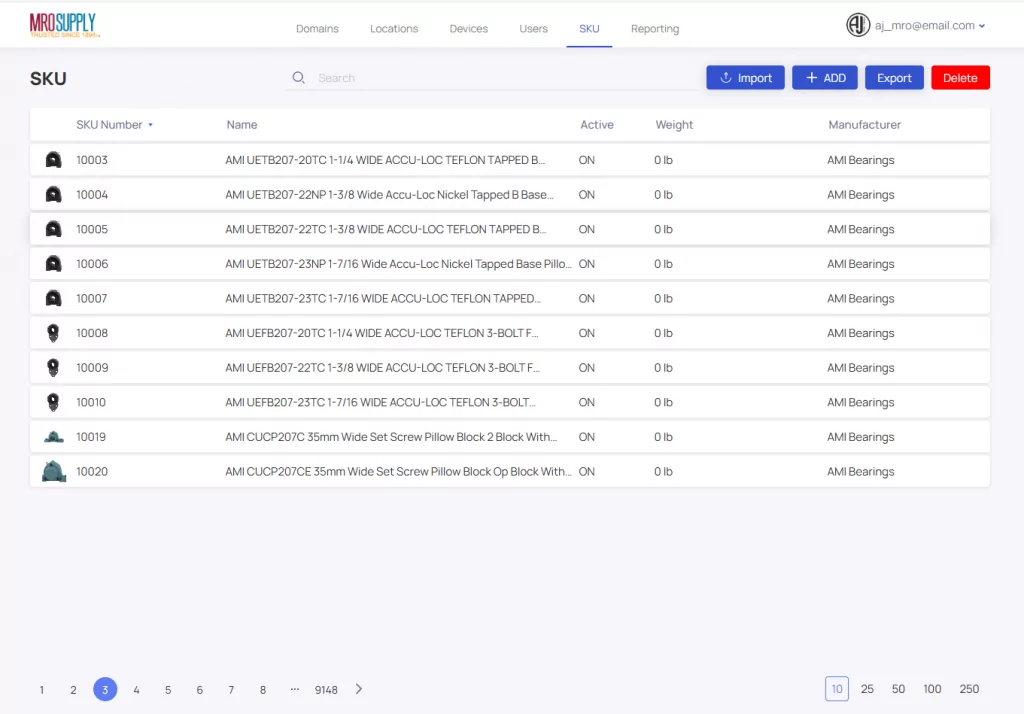Image resolution: width=1024 pixels, height=714 pixels.
Task: Open thumbnail for SKU 10004
Action: point(54,195)
